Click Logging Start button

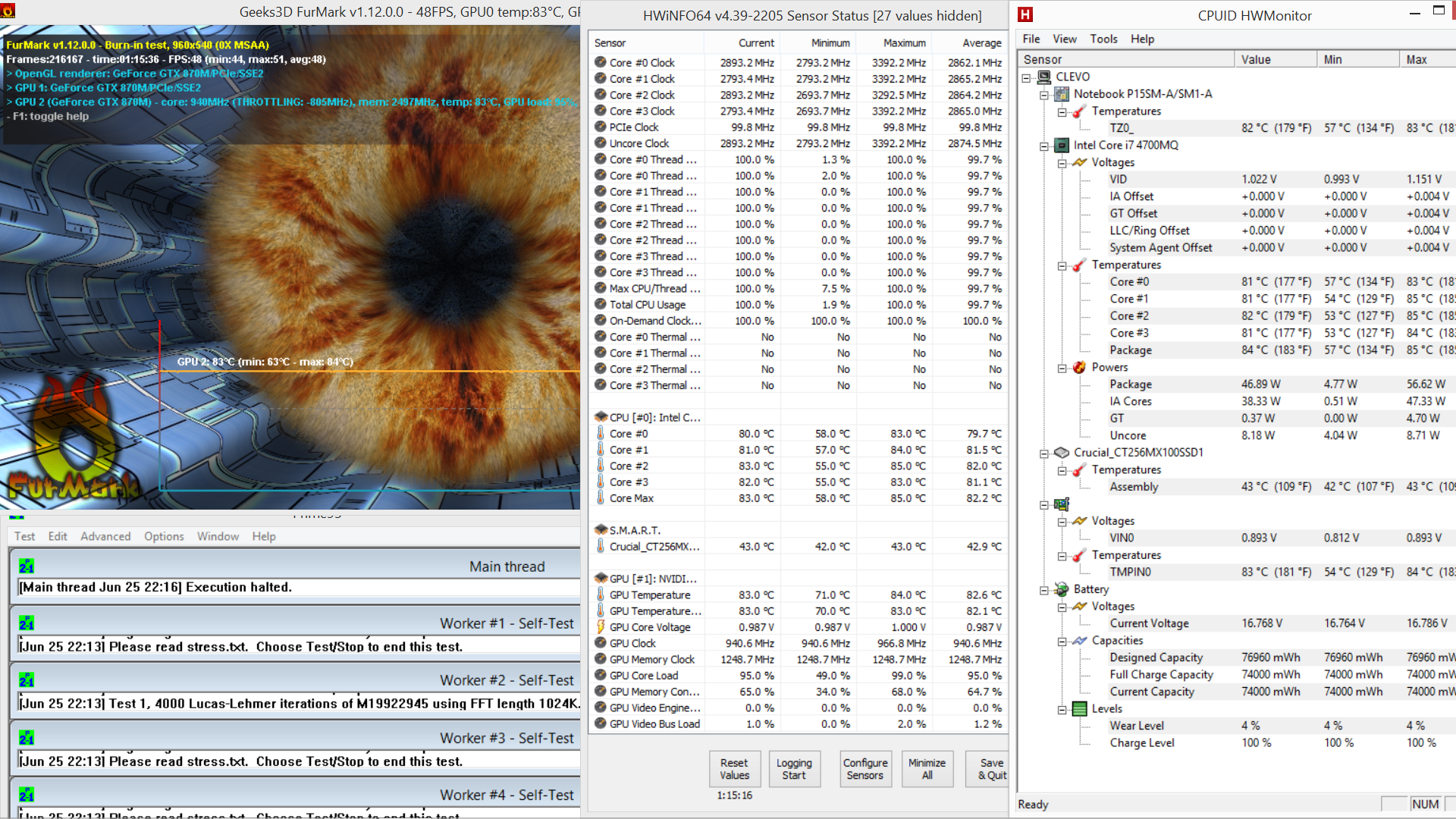pyautogui.click(x=794, y=768)
